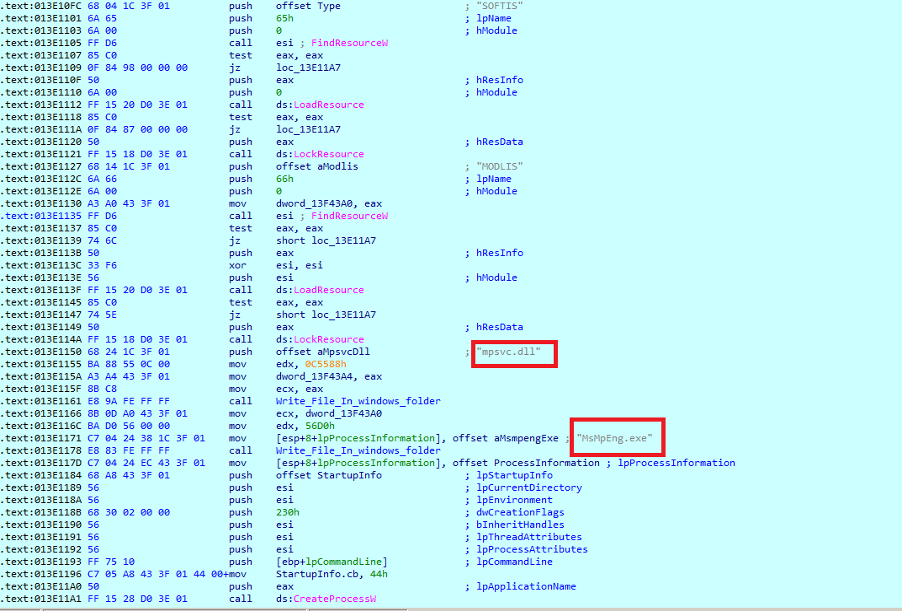Click the "mpsvc.dll" string comment
Screen dimensions: 902x612
(509, 351)
